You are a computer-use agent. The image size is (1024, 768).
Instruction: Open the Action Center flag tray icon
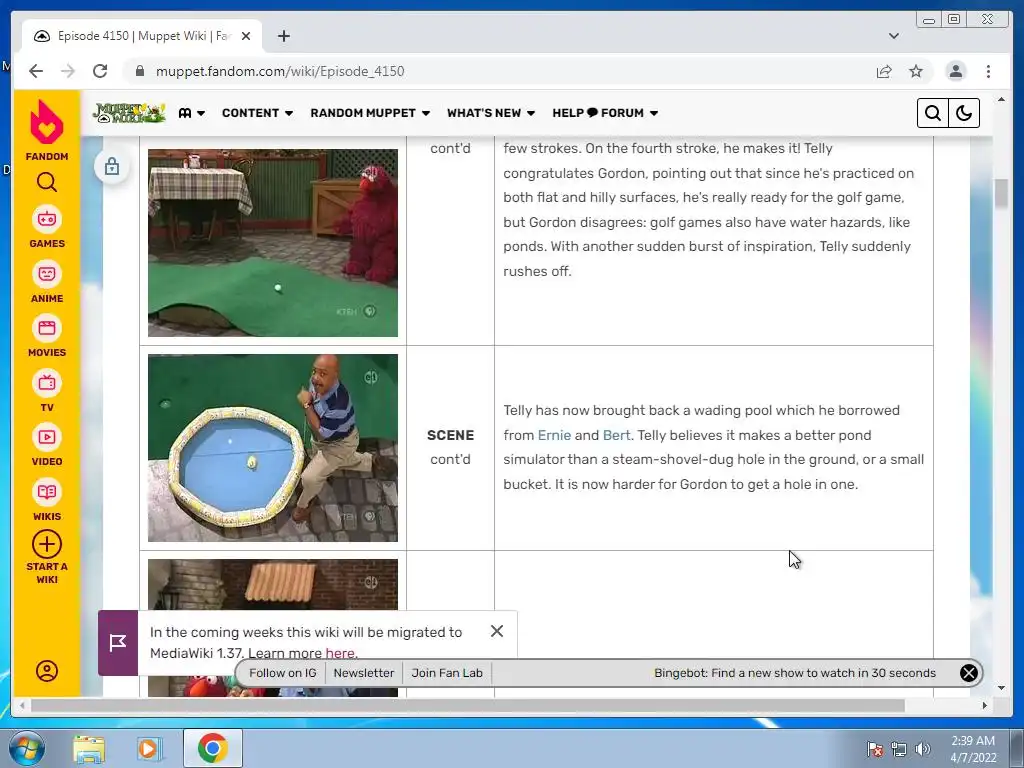[x=875, y=749]
